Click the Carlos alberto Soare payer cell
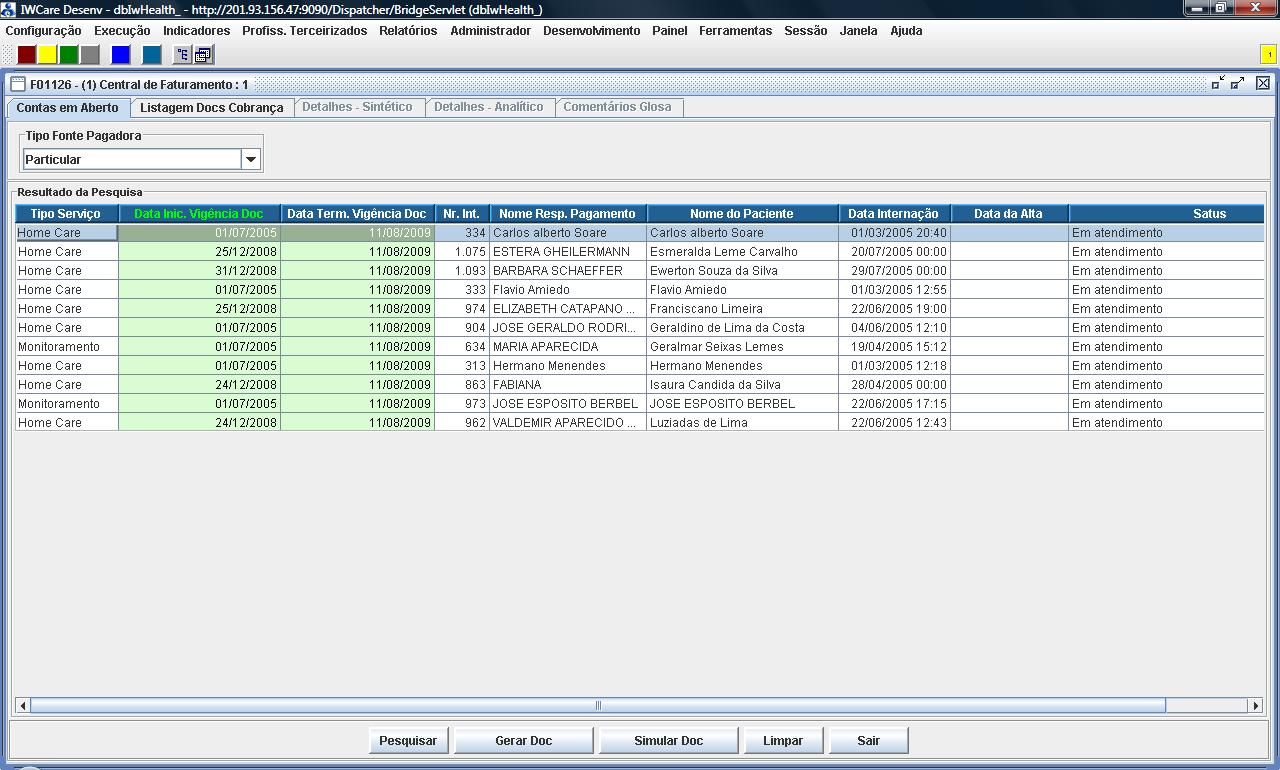This screenshot has height=770, width=1280. pos(568,233)
